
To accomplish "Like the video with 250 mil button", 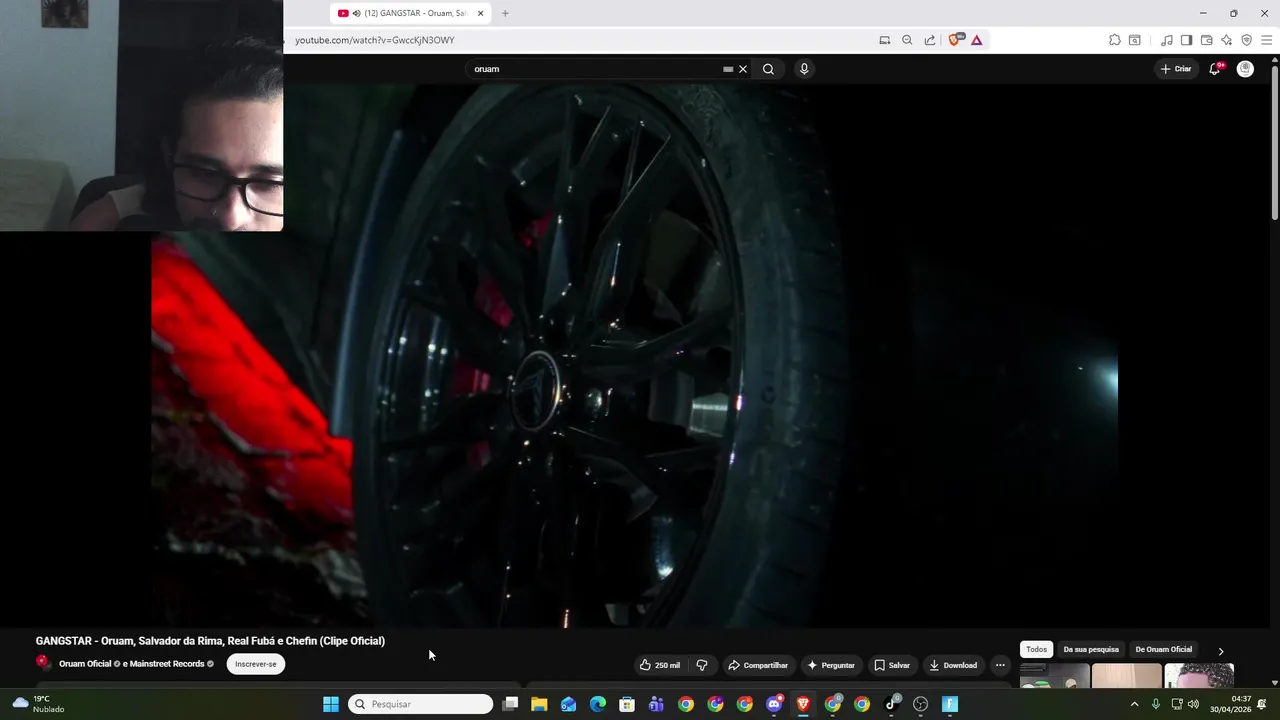I will [x=660, y=665].
